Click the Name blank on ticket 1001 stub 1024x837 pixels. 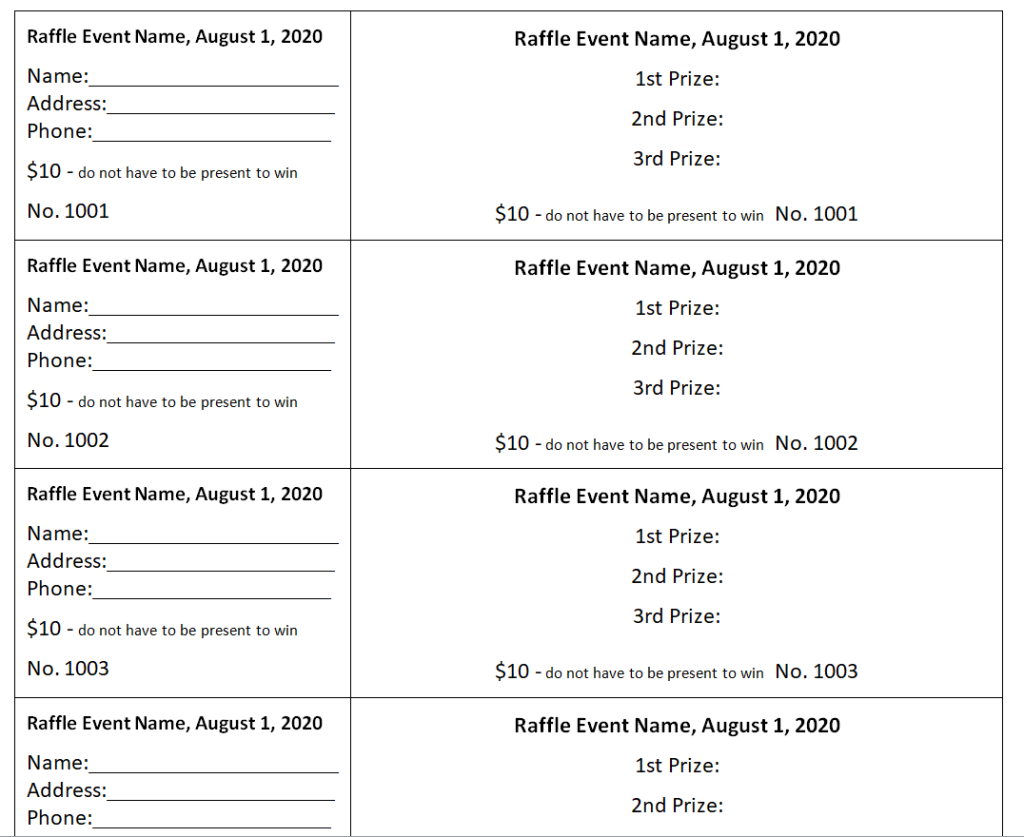(213, 78)
